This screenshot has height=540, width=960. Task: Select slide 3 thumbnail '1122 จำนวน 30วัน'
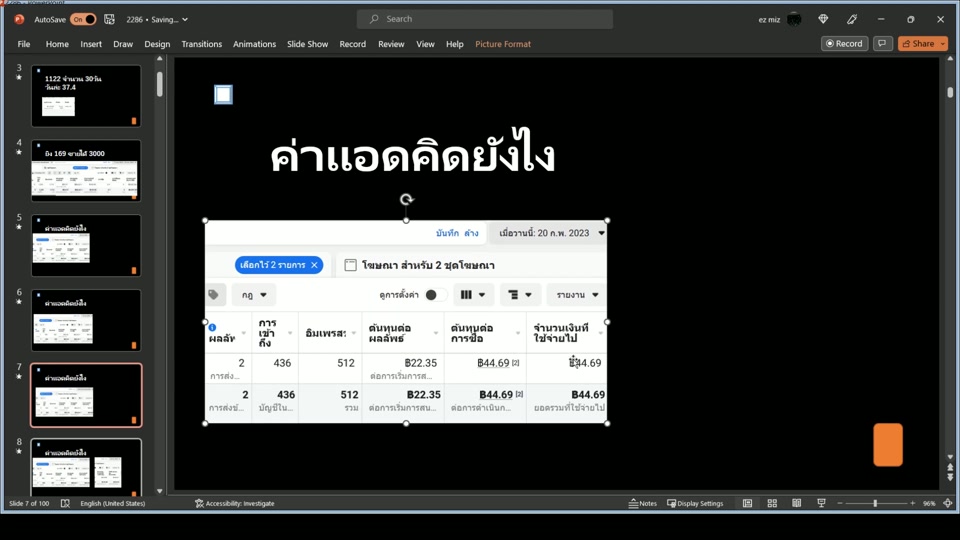coord(86,96)
